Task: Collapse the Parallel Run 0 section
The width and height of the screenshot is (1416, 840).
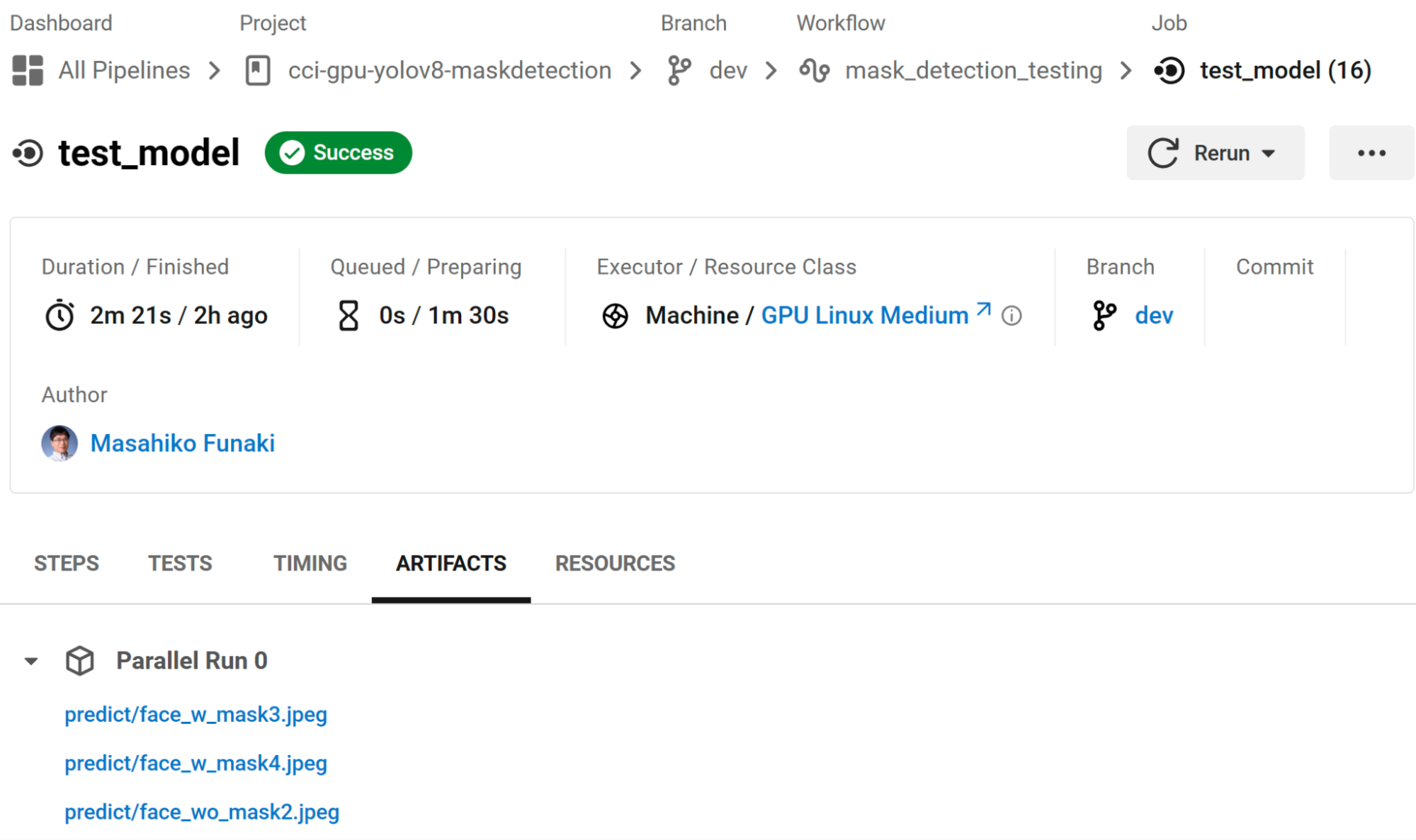Action: pyautogui.click(x=30, y=661)
